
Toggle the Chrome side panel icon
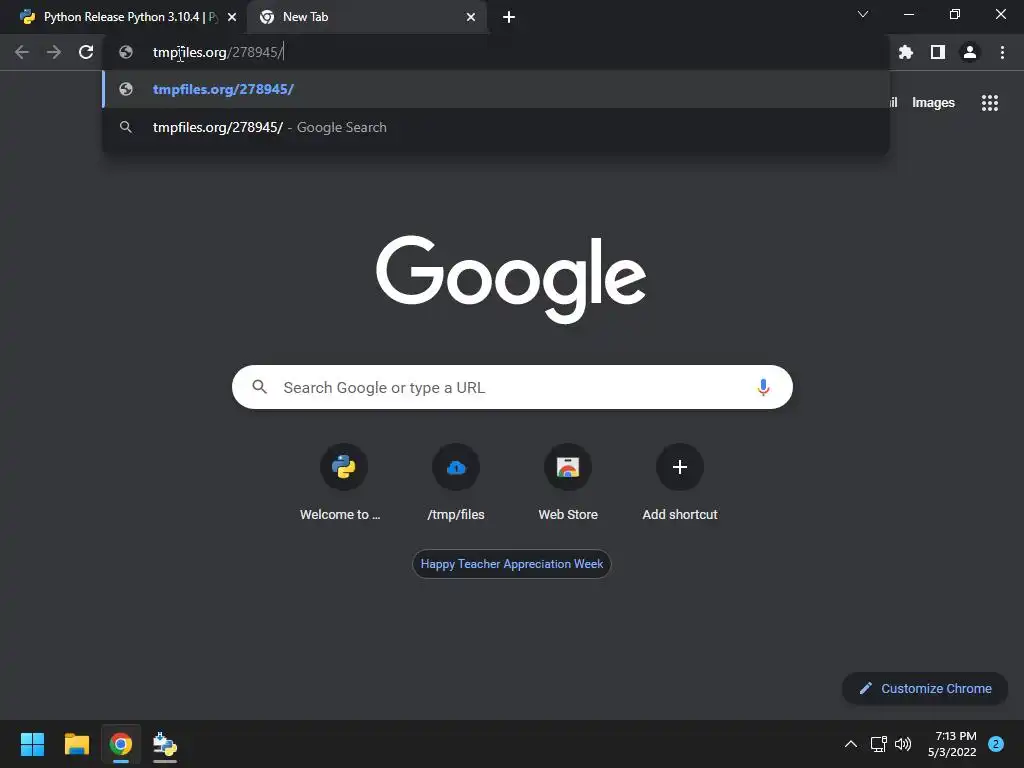pos(938,52)
